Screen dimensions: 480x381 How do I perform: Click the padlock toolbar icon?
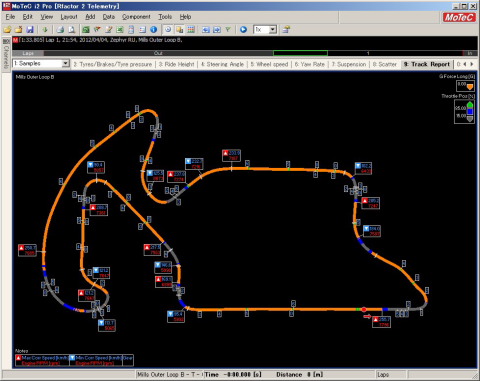(x=286, y=30)
